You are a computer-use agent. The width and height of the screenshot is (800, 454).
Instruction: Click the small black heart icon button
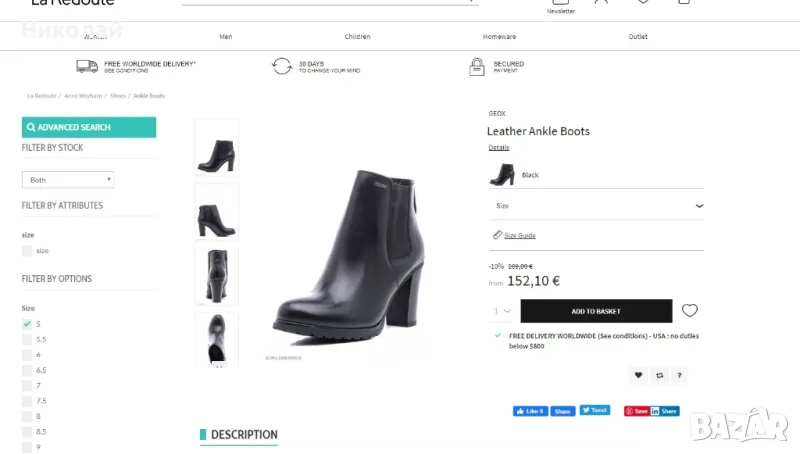click(x=638, y=376)
